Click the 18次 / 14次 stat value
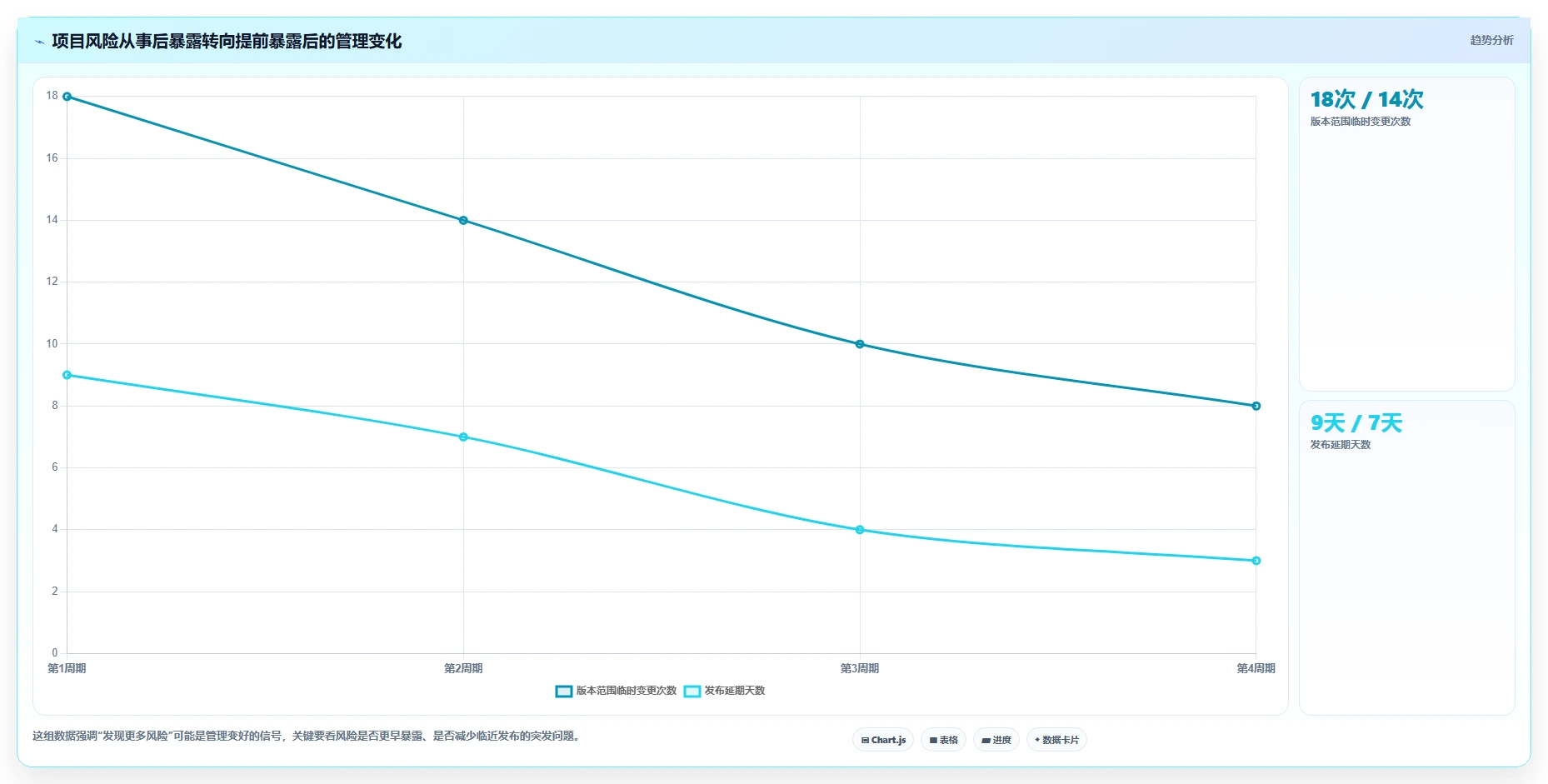This screenshot has width=1548, height=784. pyautogui.click(x=1366, y=99)
